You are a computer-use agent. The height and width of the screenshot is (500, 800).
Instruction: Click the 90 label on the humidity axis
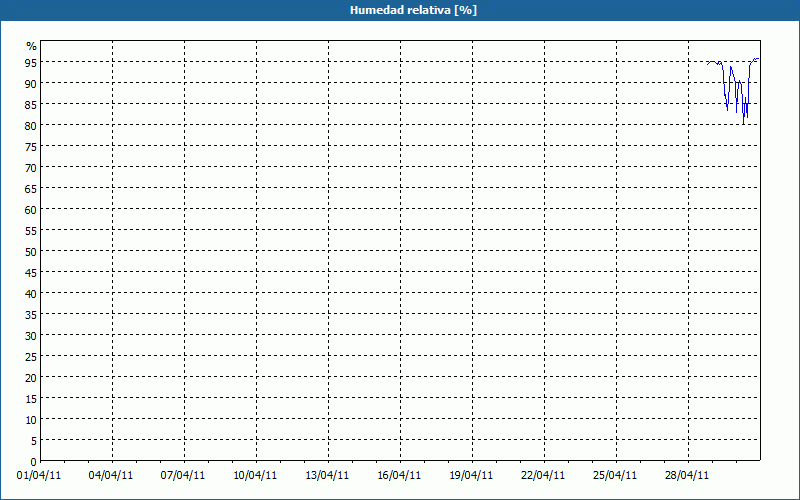click(x=31, y=84)
